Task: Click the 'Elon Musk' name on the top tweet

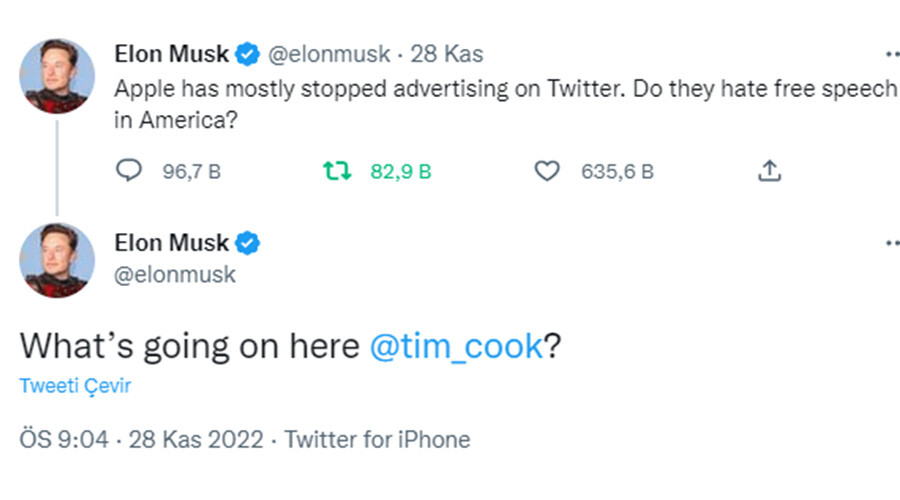Action: (x=171, y=54)
